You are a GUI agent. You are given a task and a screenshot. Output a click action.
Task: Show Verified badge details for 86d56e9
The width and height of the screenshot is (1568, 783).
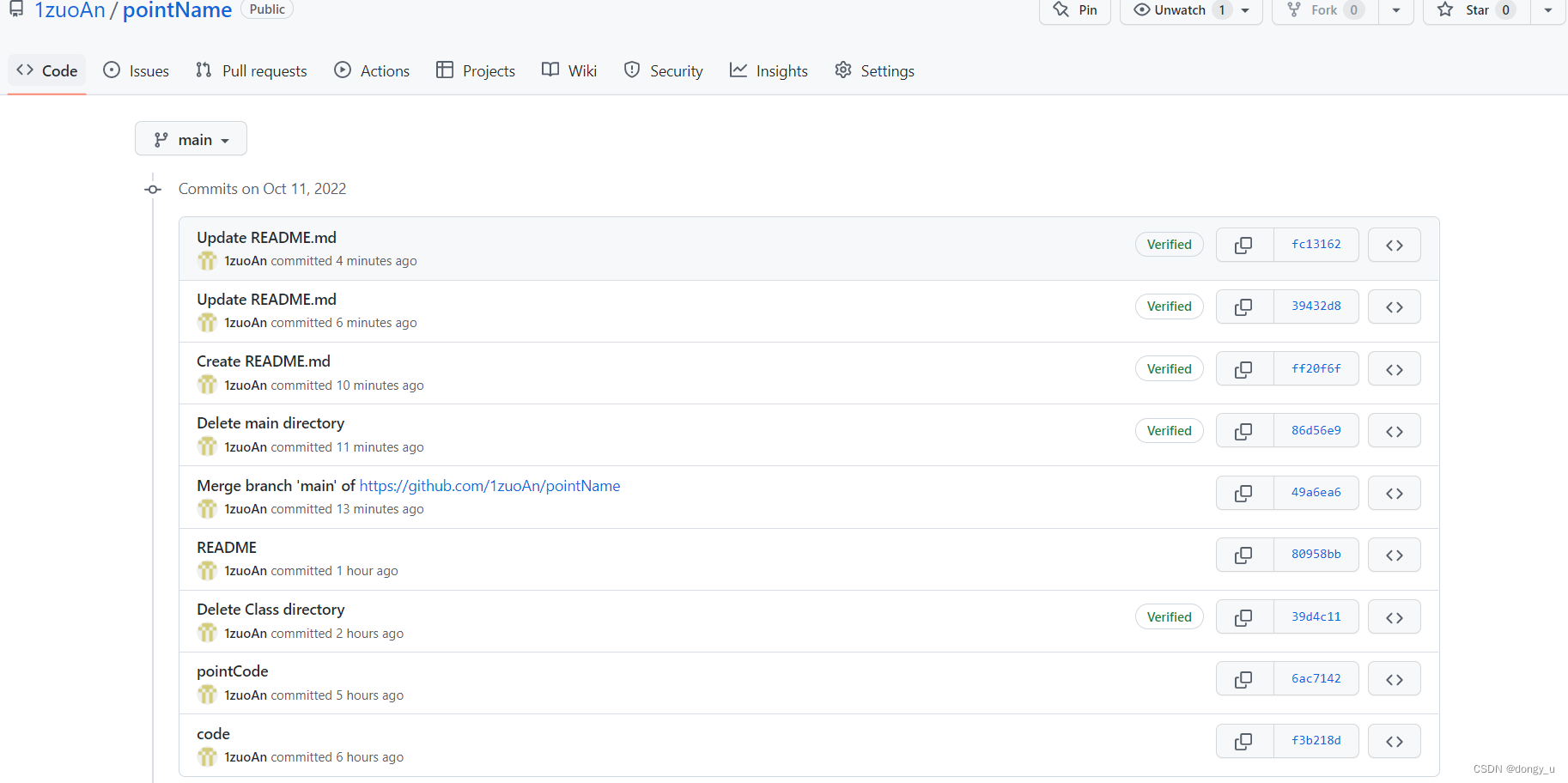pyautogui.click(x=1170, y=431)
